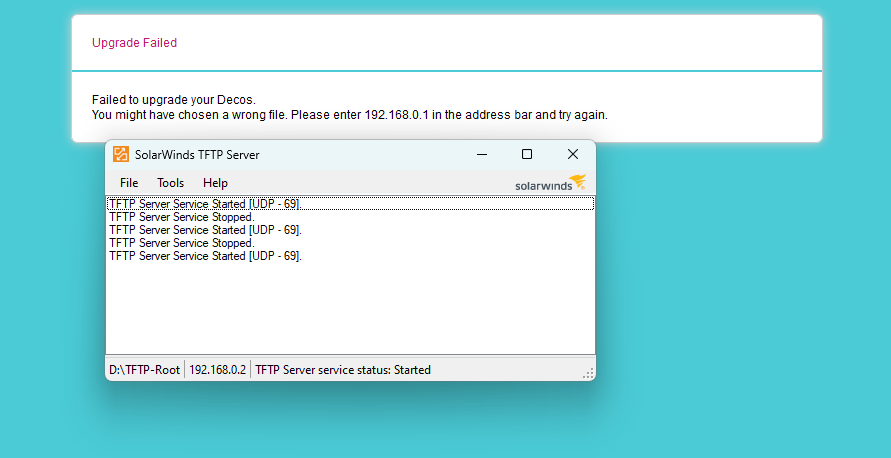
Task: Click 'TFTP Server service status: Started' text
Action: coord(343,370)
